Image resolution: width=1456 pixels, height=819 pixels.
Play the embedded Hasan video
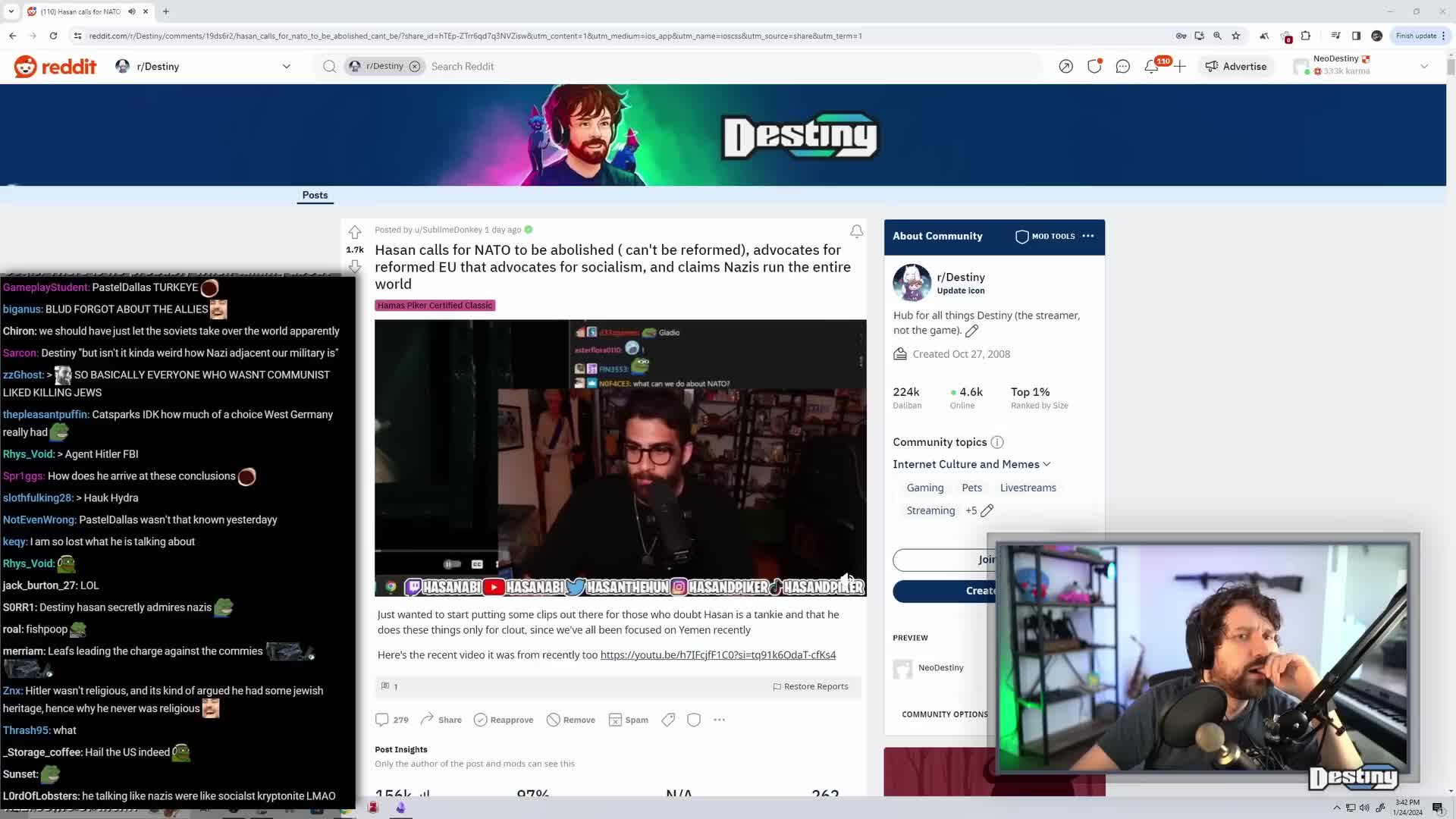620,458
